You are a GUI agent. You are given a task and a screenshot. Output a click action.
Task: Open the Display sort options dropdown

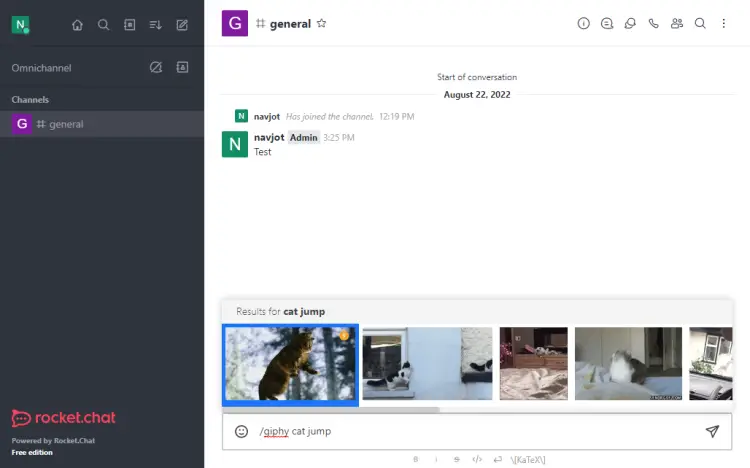point(155,25)
